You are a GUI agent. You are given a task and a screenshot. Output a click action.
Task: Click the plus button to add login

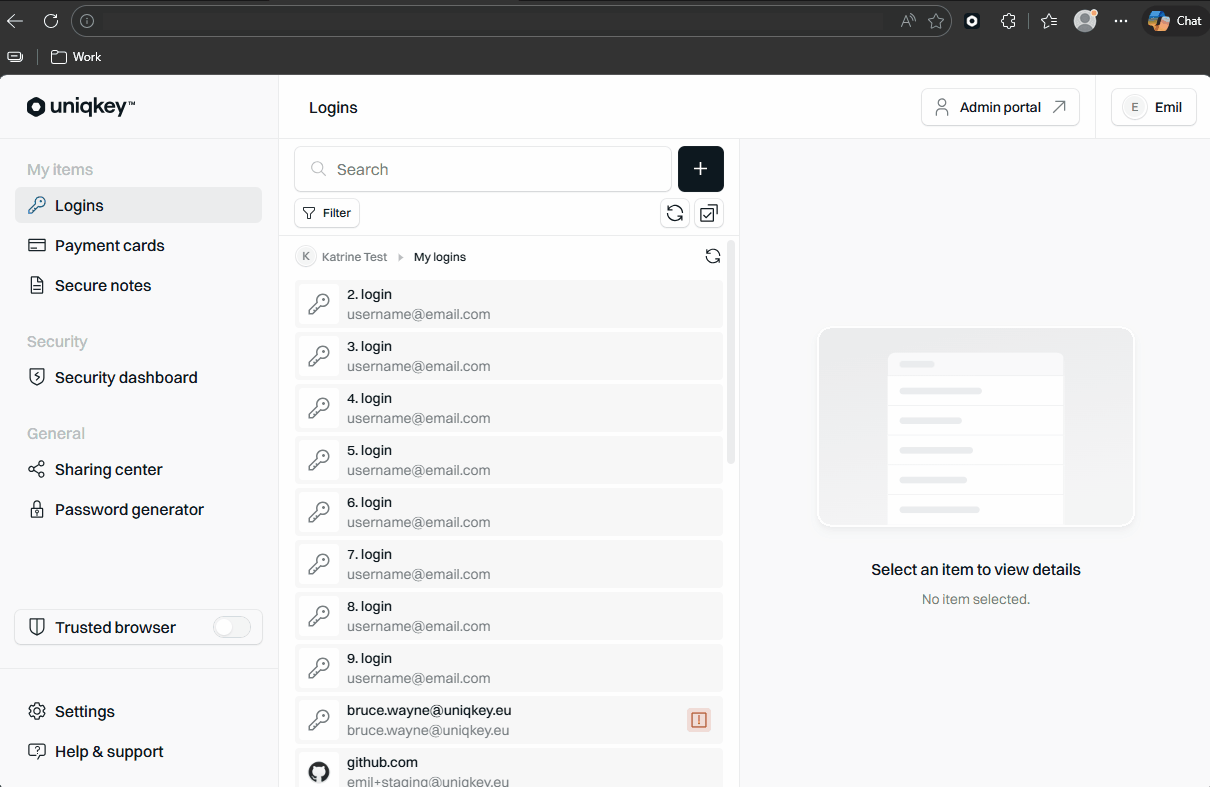click(x=700, y=169)
